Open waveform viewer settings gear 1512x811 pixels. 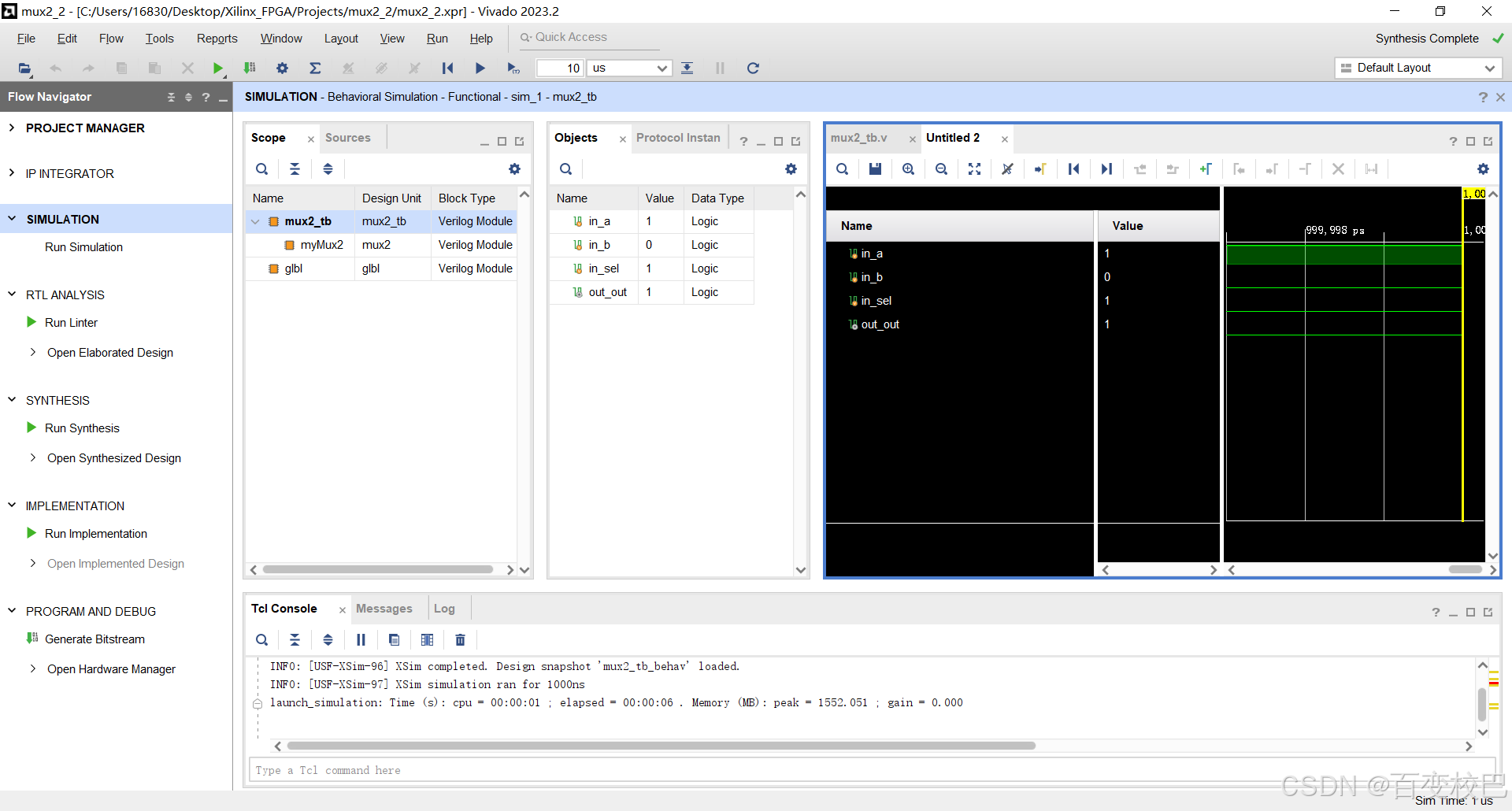click(1483, 168)
